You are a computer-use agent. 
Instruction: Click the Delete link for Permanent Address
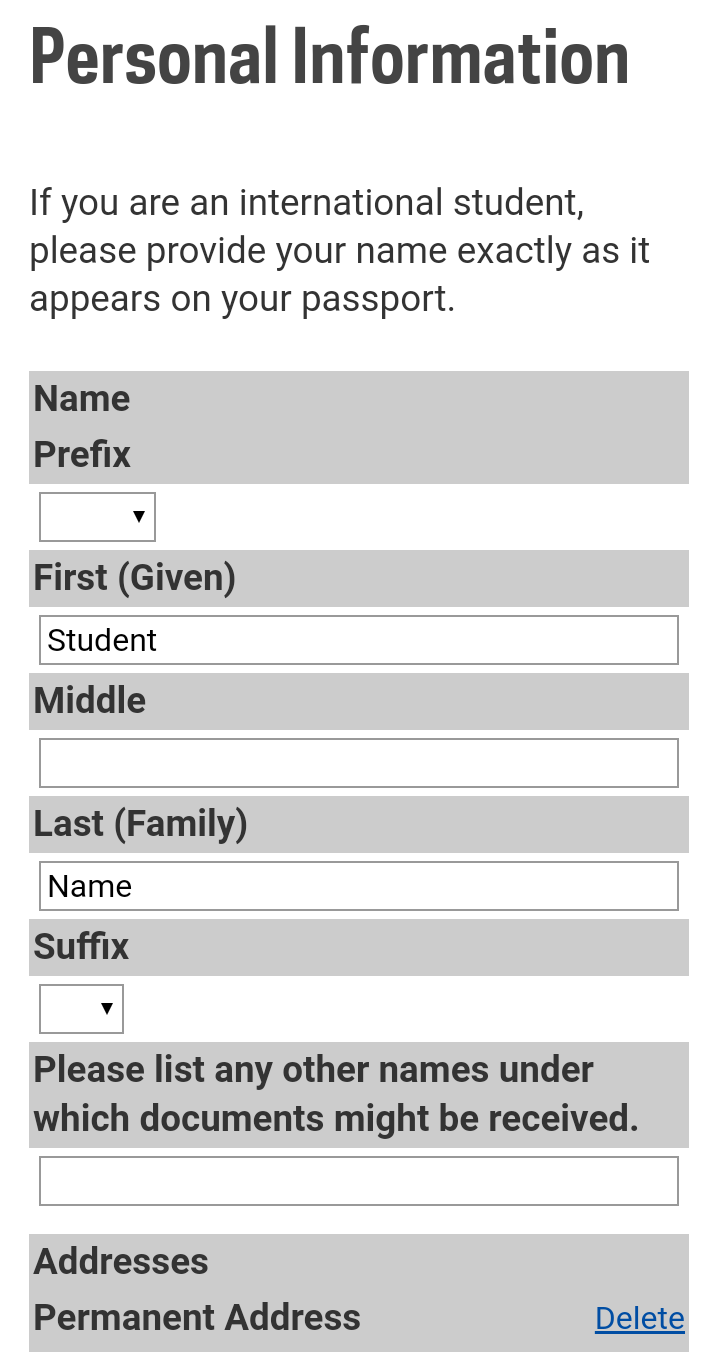point(639,1319)
